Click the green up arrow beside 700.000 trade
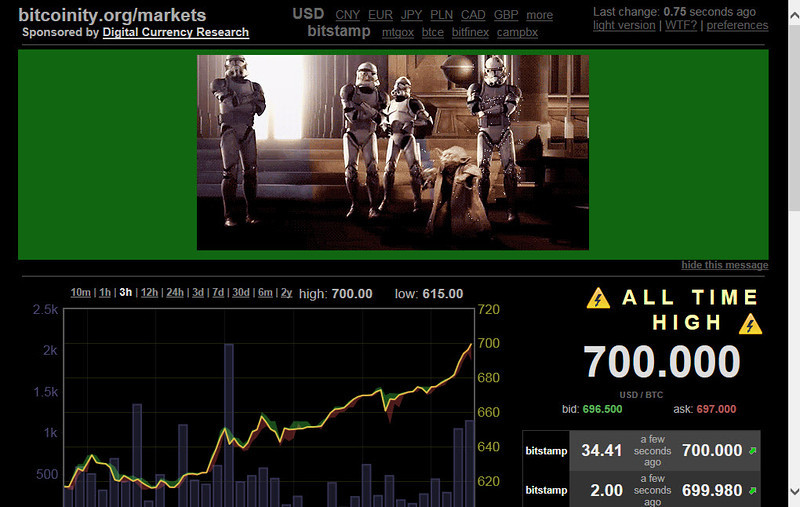The width and height of the screenshot is (800, 507). pyautogui.click(x=752, y=450)
